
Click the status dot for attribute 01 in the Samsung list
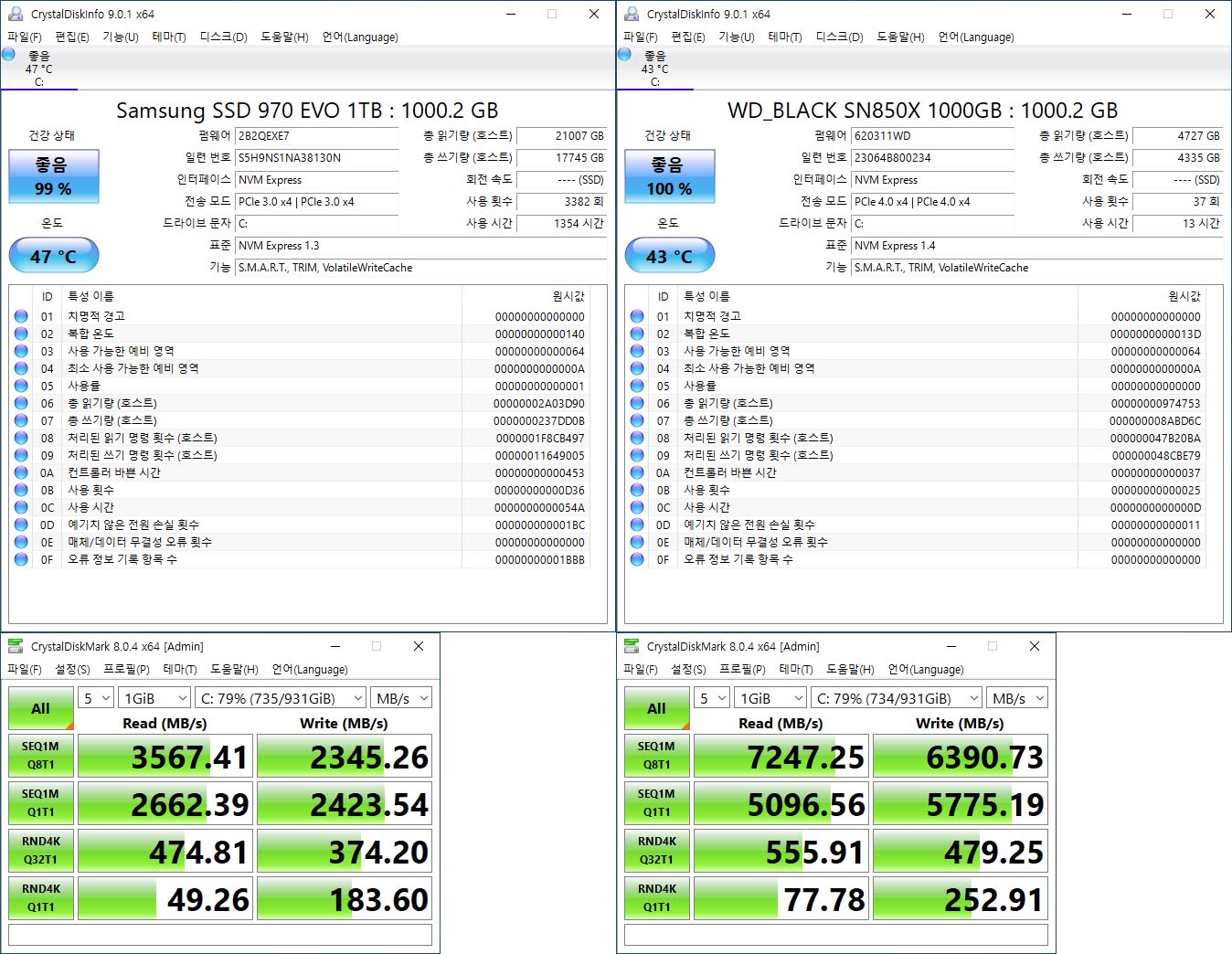tap(21, 316)
